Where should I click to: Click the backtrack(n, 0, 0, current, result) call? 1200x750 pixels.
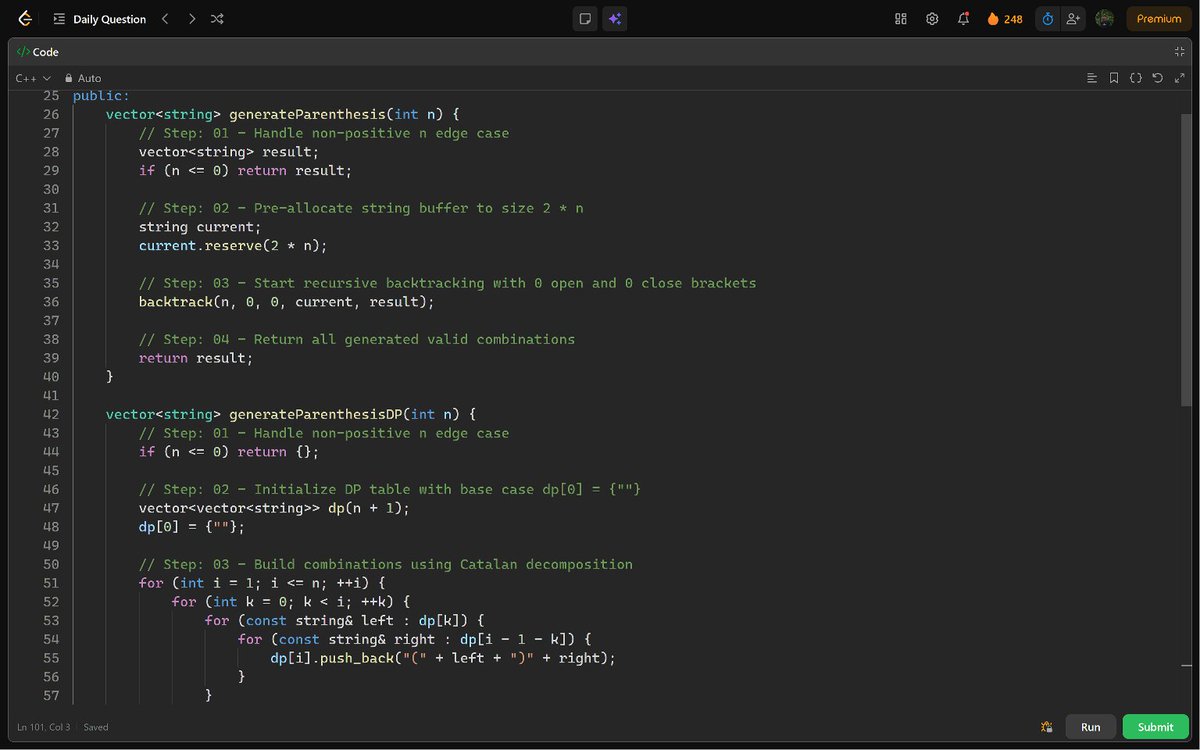click(287, 302)
